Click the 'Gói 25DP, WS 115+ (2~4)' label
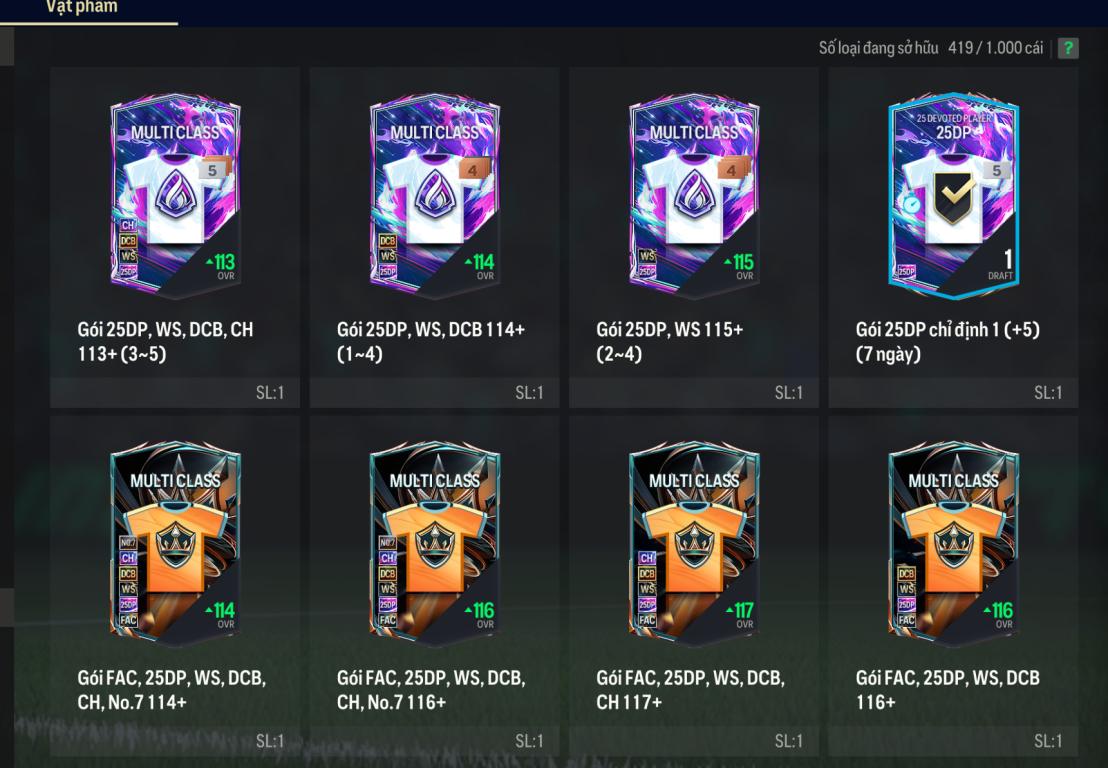 point(669,341)
